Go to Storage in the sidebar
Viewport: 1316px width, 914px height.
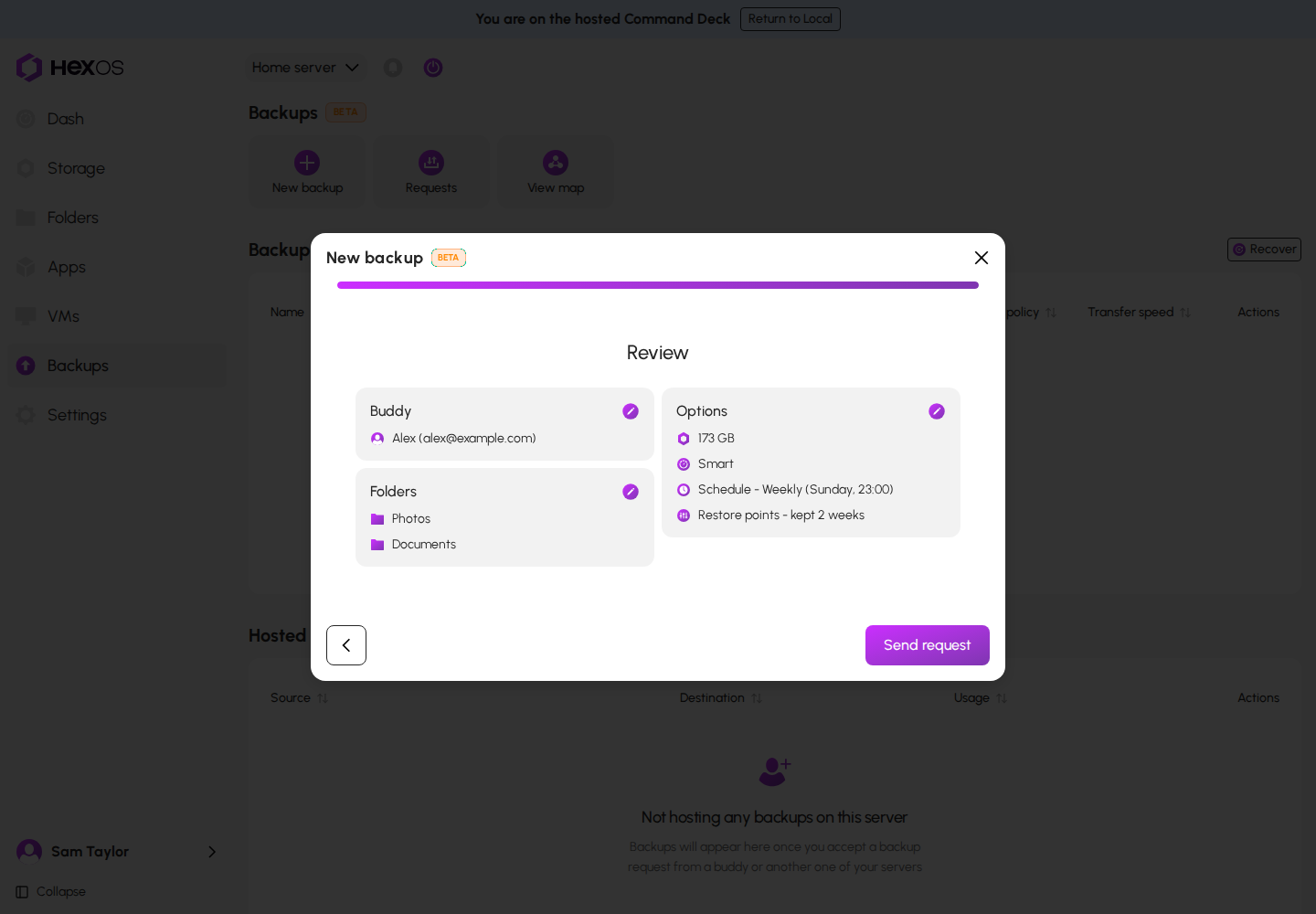[x=117, y=168]
